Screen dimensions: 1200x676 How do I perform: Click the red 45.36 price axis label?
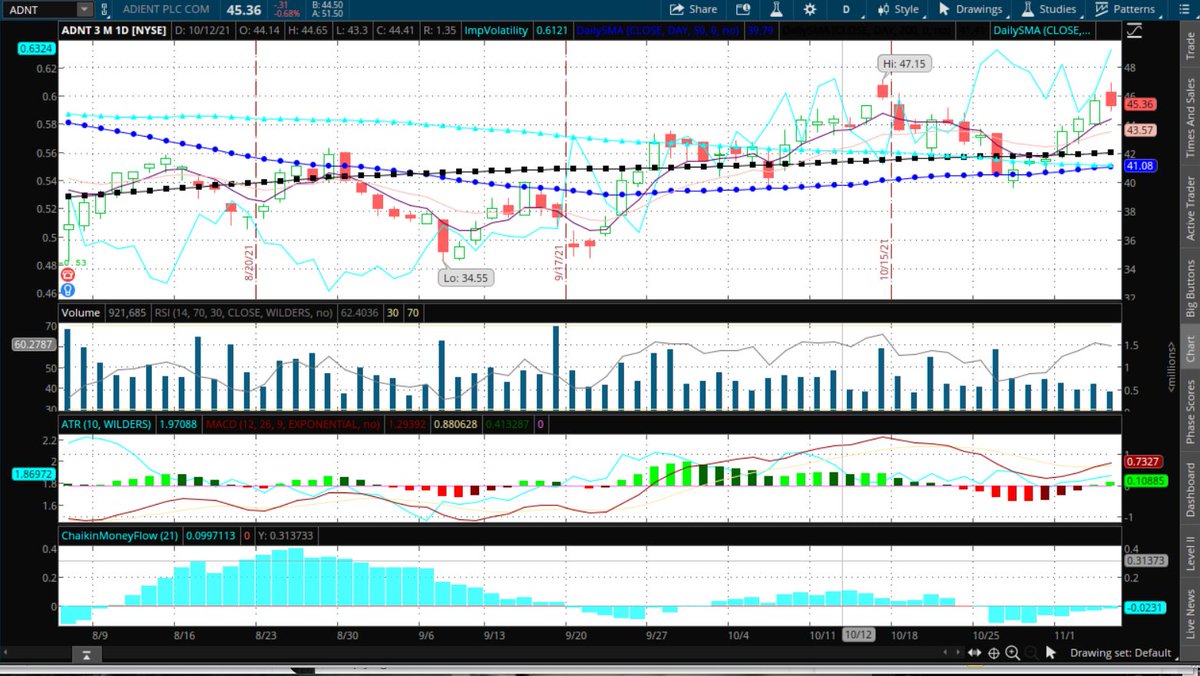coord(1140,104)
